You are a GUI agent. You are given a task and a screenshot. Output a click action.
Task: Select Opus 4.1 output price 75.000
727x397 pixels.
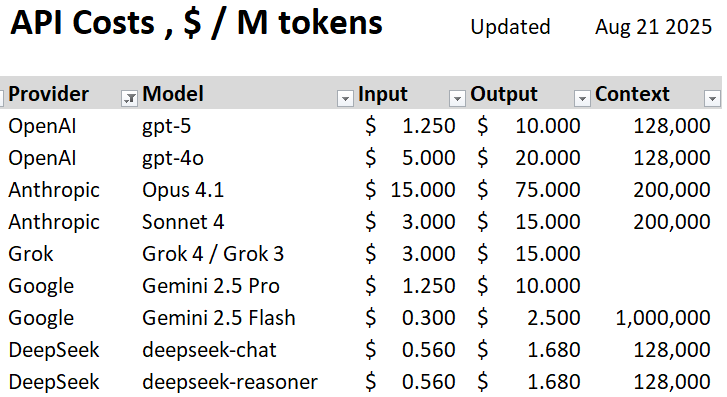548,190
